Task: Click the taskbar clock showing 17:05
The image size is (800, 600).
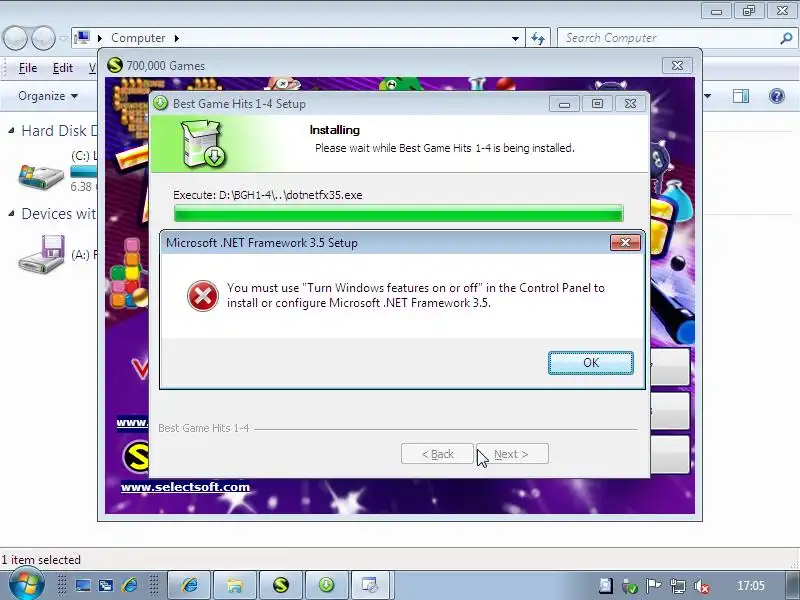Action: pyautogui.click(x=751, y=586)
